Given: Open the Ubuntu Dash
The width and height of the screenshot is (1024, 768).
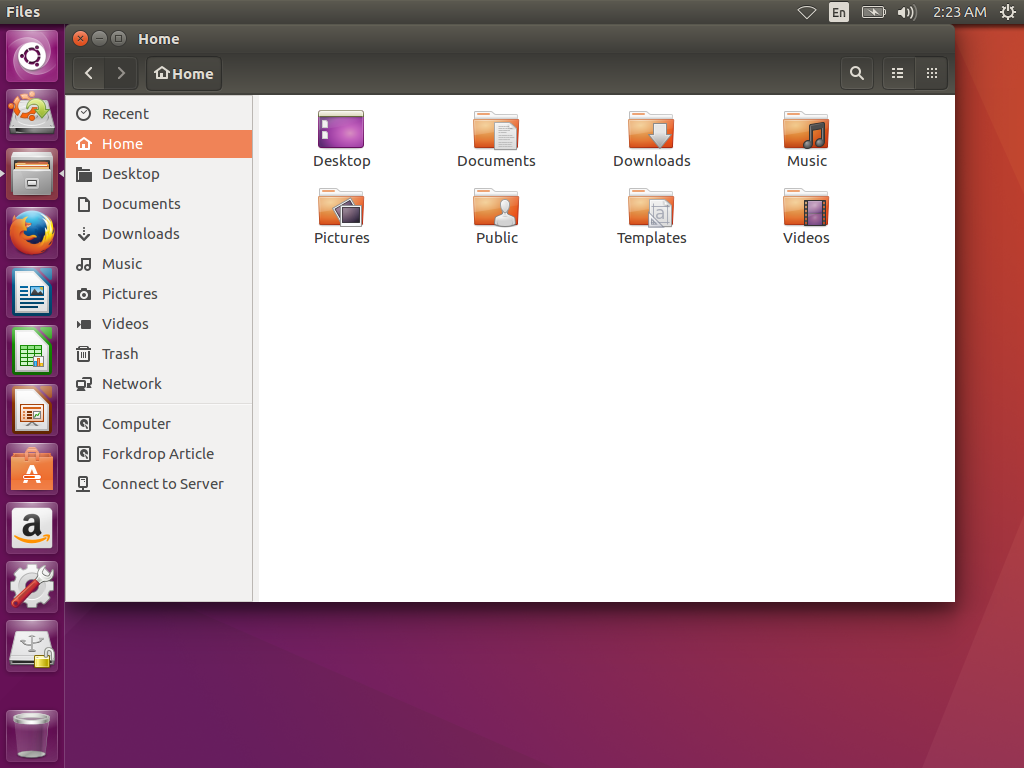Looking at the screenshot, I should pyautogui.click(x=32, y=55).
